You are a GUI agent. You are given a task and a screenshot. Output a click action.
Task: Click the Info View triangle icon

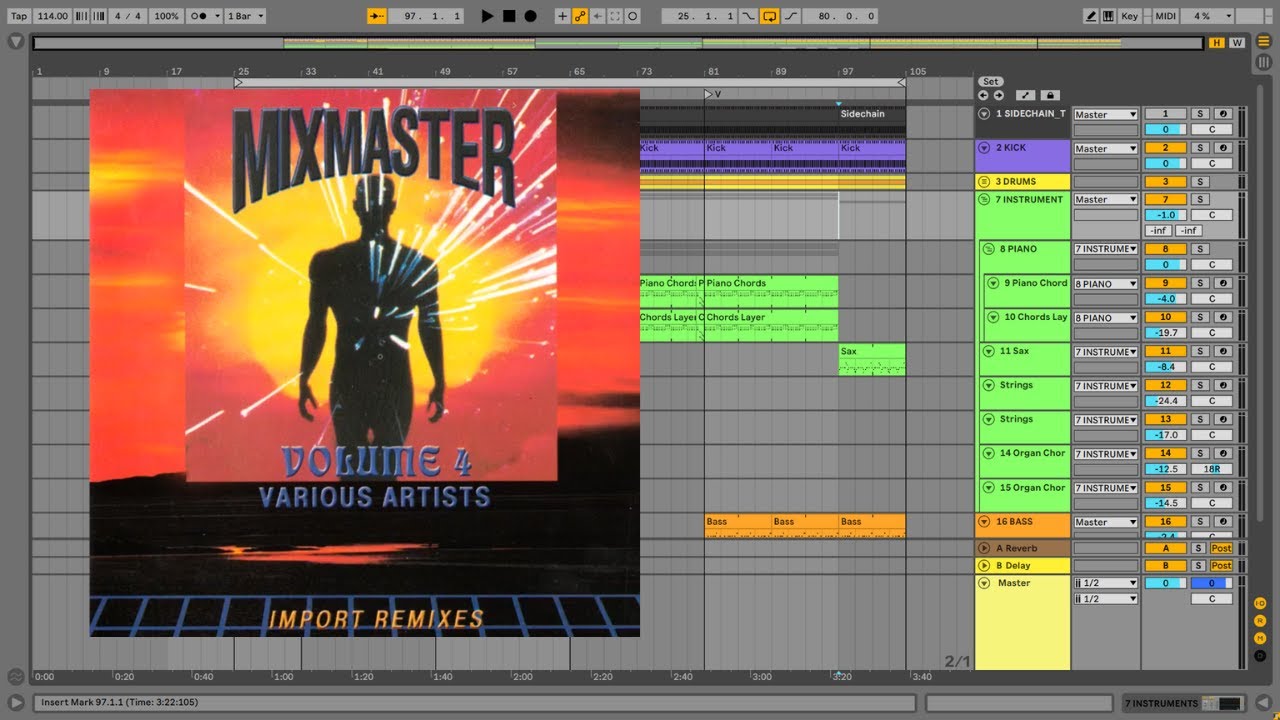tap(16, 703)
